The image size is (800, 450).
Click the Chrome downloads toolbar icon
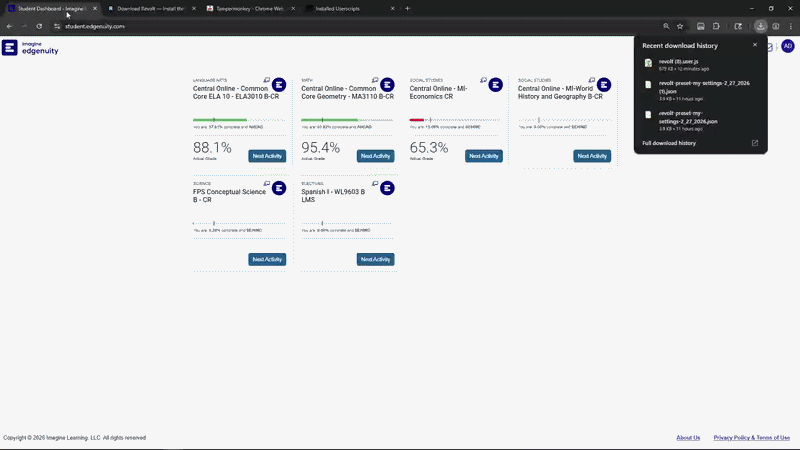tap(761, 26)
